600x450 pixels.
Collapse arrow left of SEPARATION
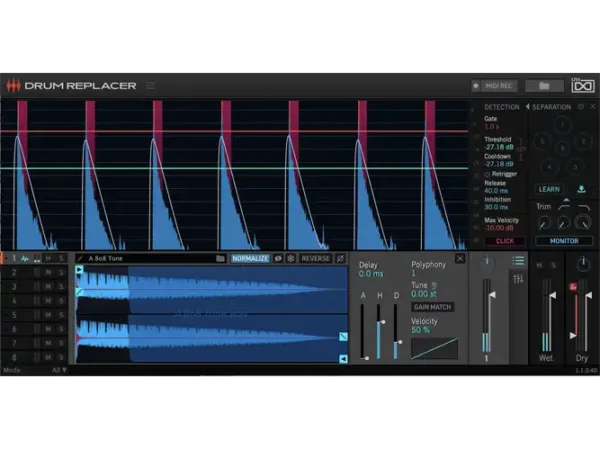[527, 107]
